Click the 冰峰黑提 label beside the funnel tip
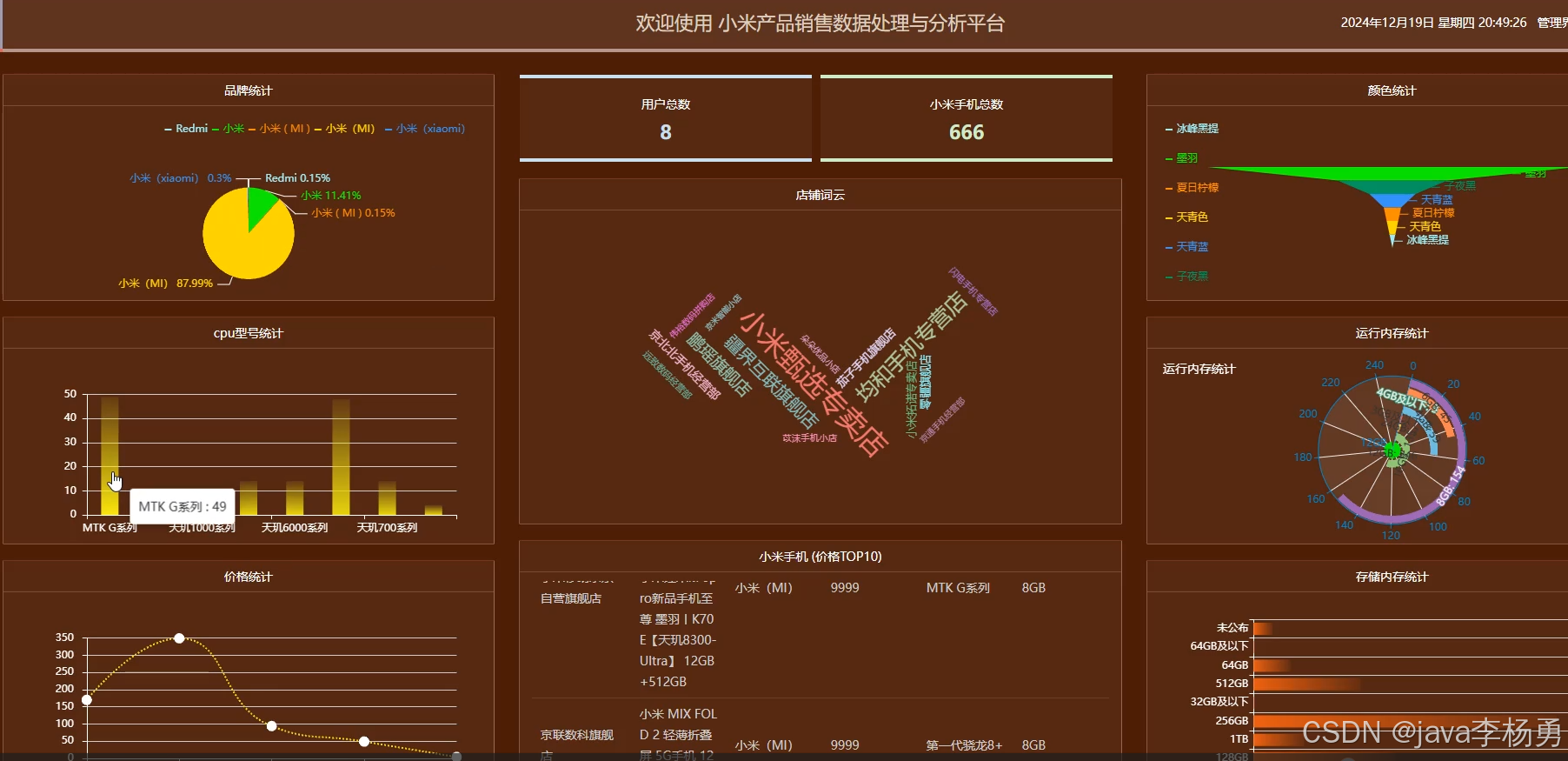Viewport: 1568px width, 761px height. 1427,240
